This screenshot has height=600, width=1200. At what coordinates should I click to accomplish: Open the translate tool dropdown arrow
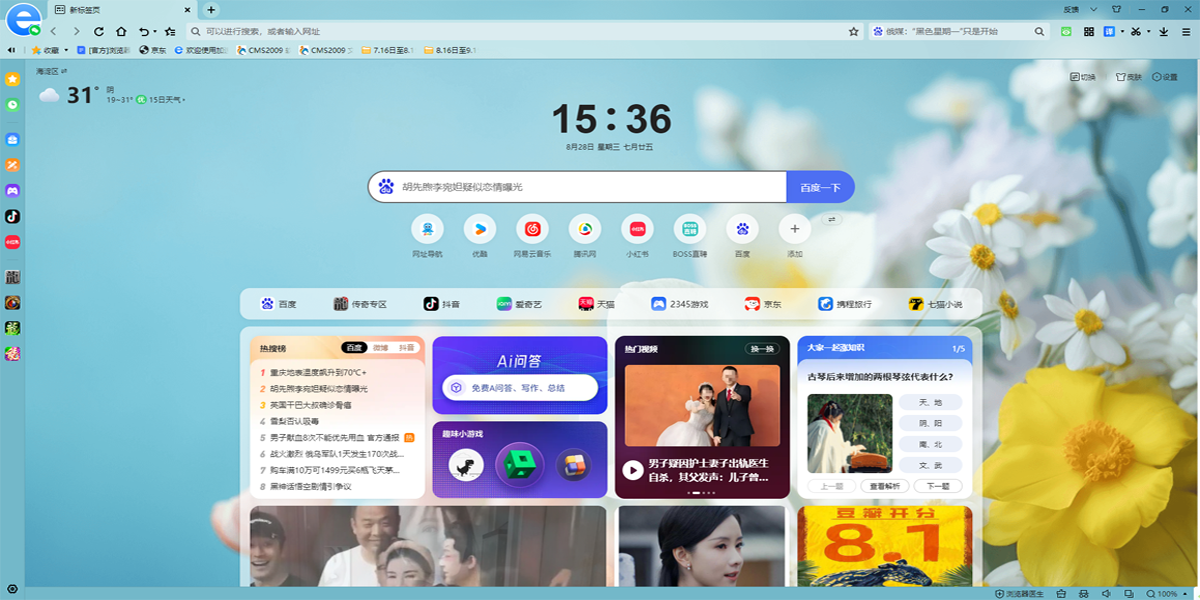tap(1122, 32)
